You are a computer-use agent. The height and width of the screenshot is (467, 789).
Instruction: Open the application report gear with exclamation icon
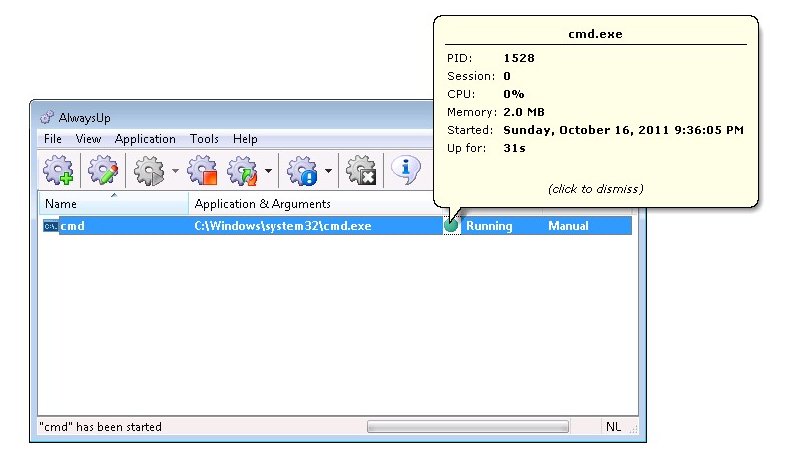302,170
